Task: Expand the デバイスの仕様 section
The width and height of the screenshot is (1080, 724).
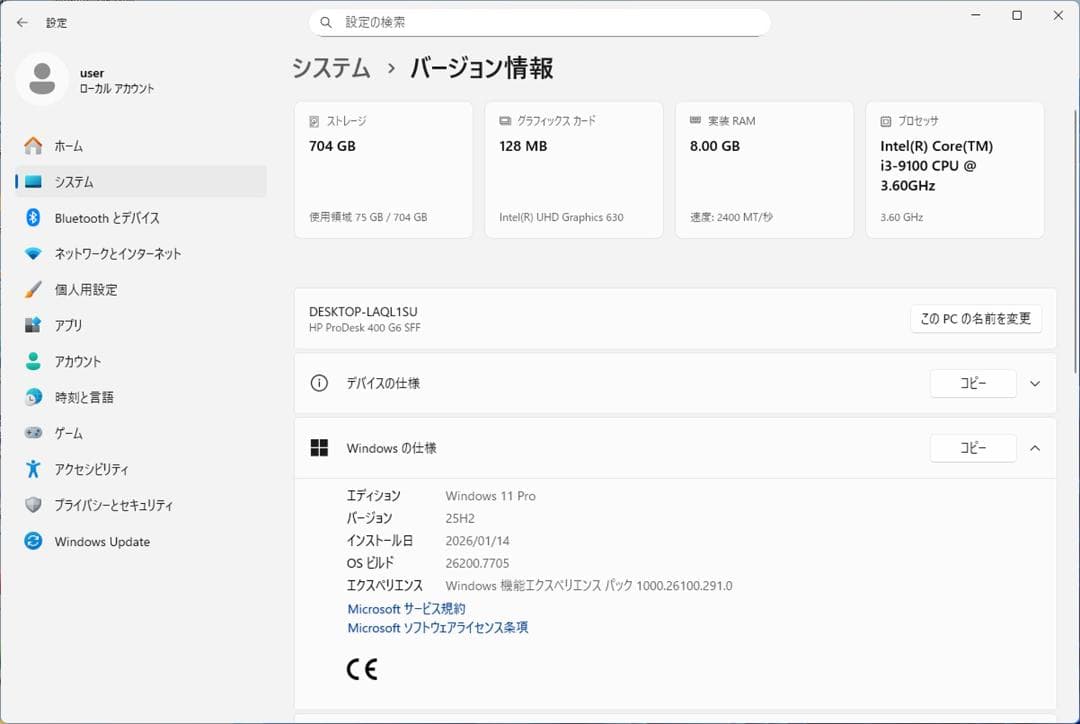Action: tap(1035, 383)
